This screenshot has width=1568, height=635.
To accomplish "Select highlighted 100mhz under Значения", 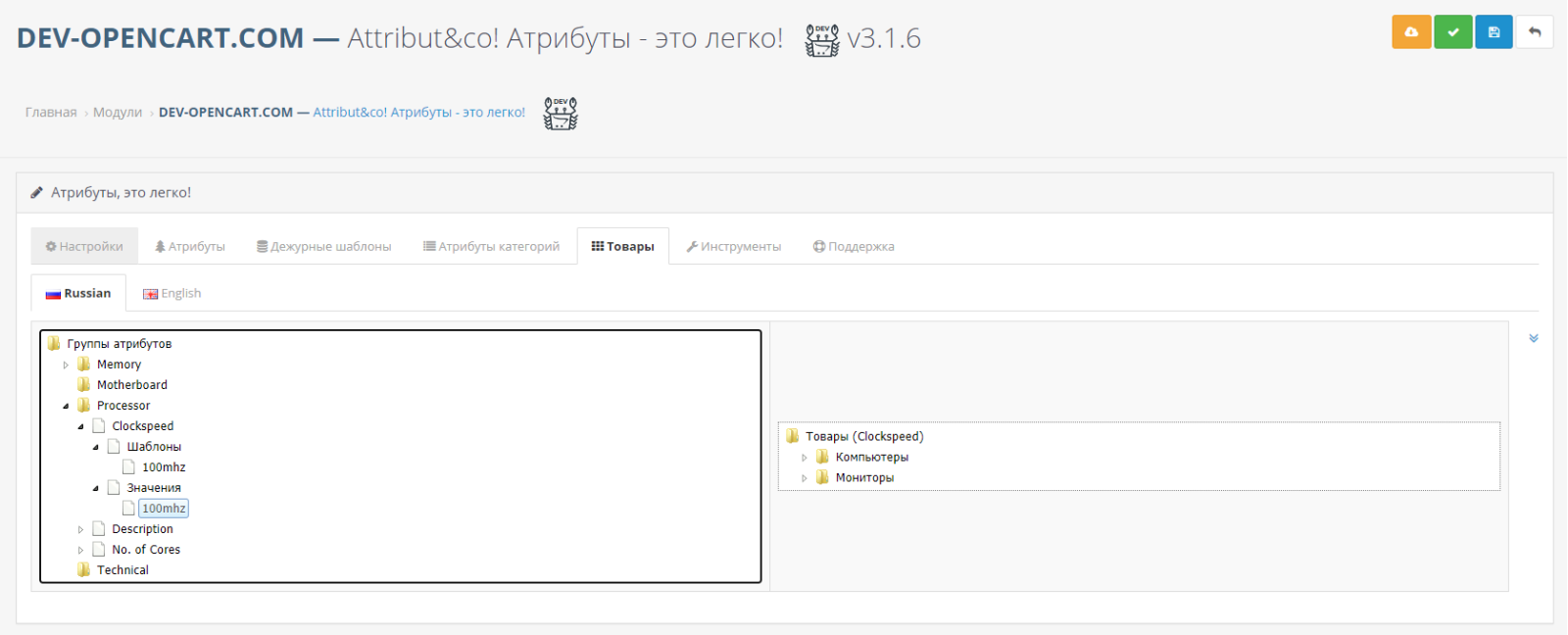I will click(164, 509).
